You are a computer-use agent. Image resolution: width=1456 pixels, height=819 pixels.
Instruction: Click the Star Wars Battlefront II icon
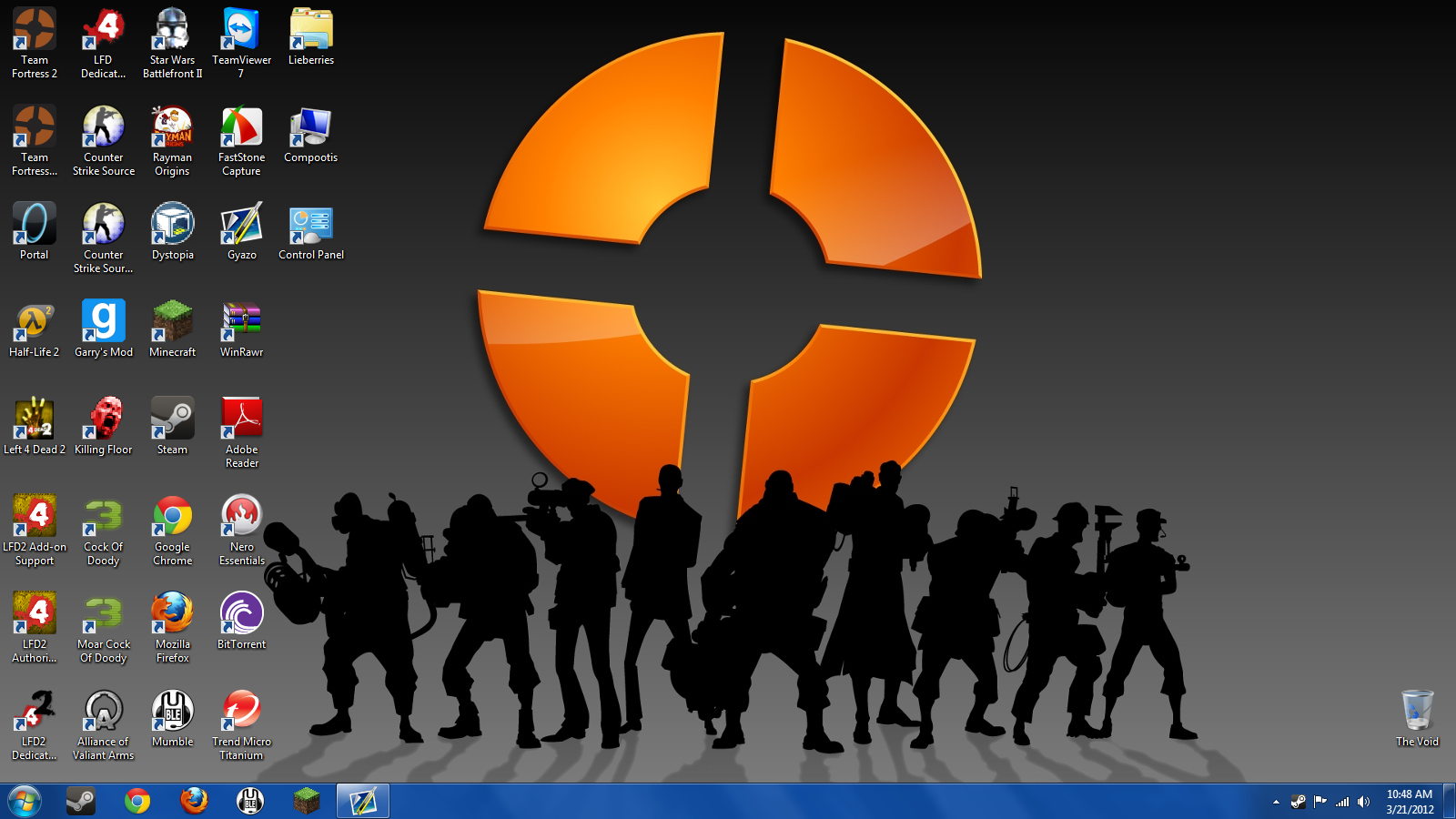tap(173, 43)
